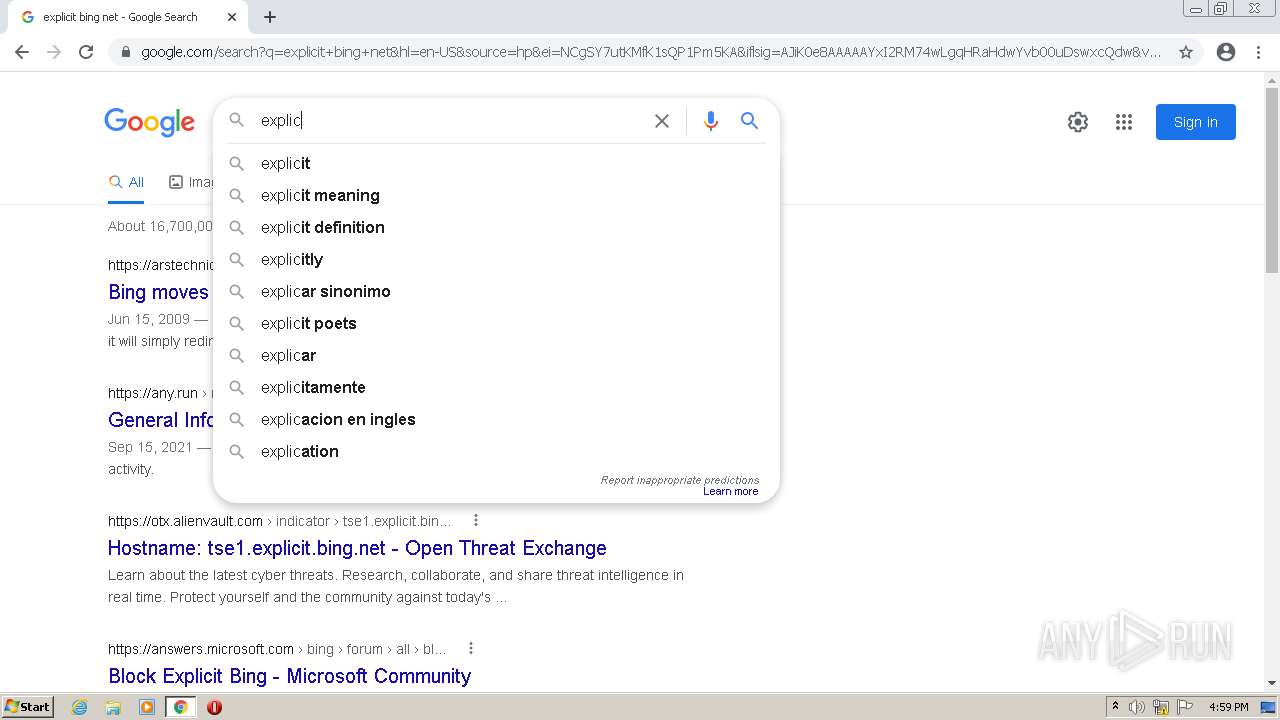Screen dimensions: 1280x720
Task: Open 'Block Explicit Bing - Microsoft Community' result
Action: 289,676
